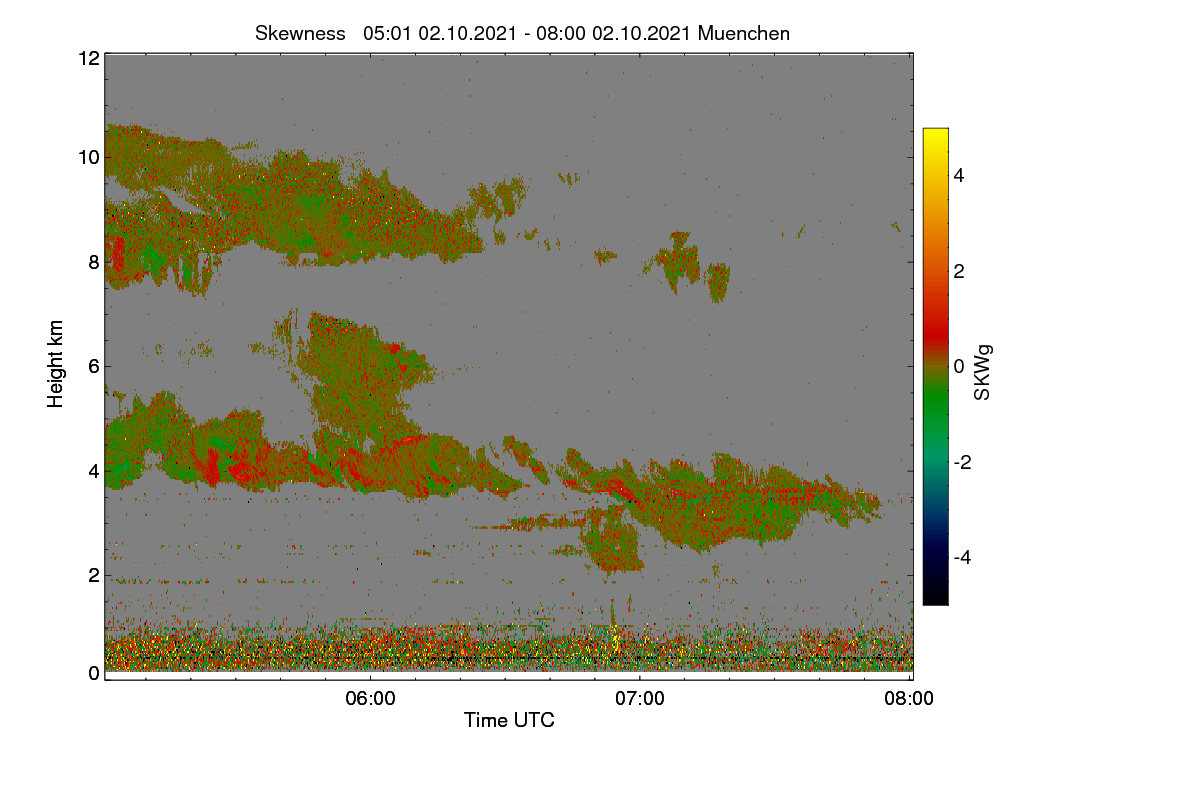
Task: Click the black bottom of the colorbar
Action: pos(935,599)
